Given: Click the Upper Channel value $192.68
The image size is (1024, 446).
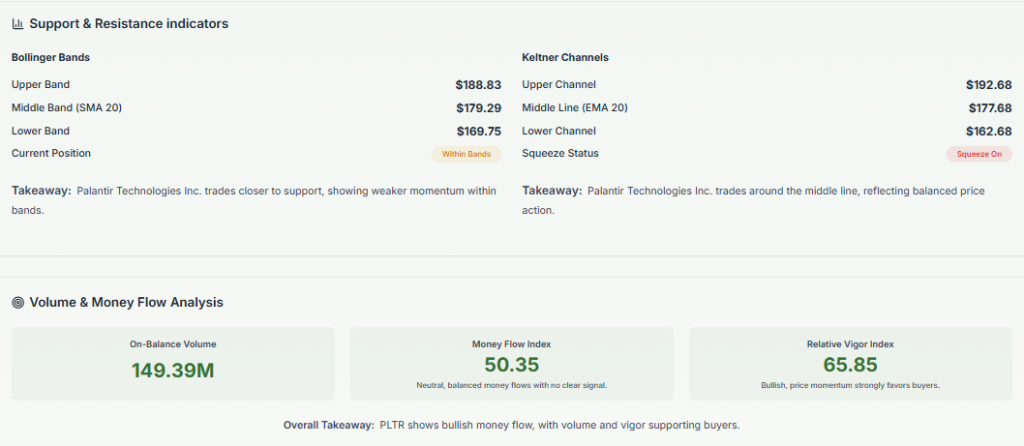Looking at the screenshot, I should point(989,85).
